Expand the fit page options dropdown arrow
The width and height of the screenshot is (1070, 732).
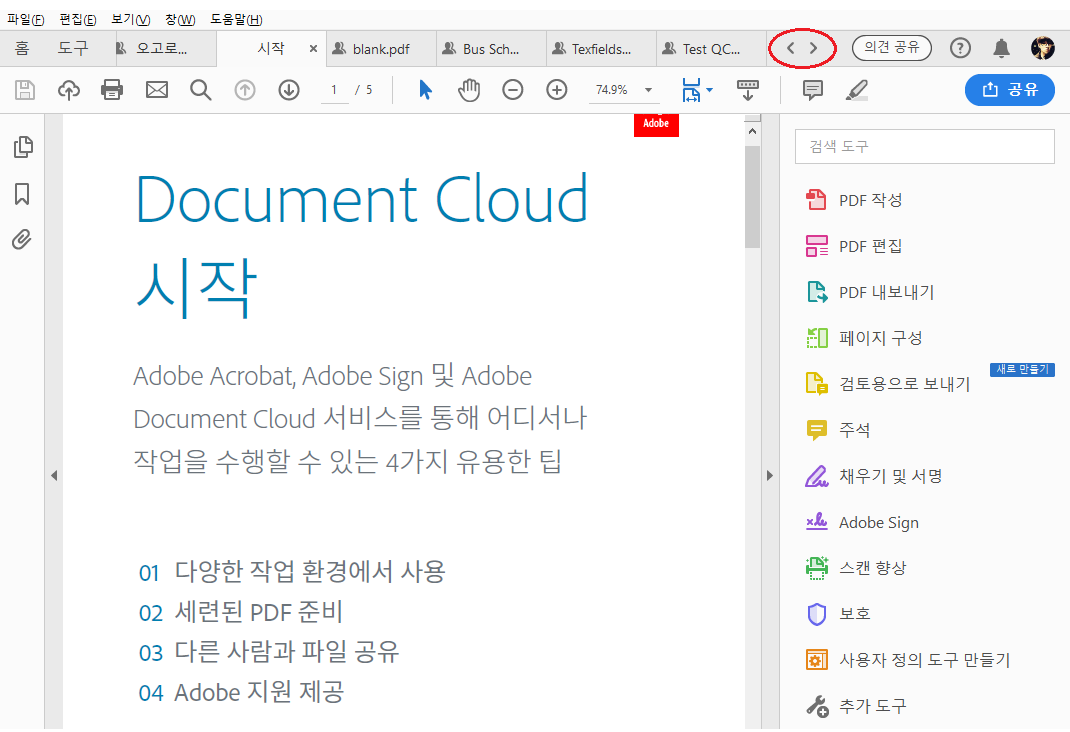[x=710, y=89]
